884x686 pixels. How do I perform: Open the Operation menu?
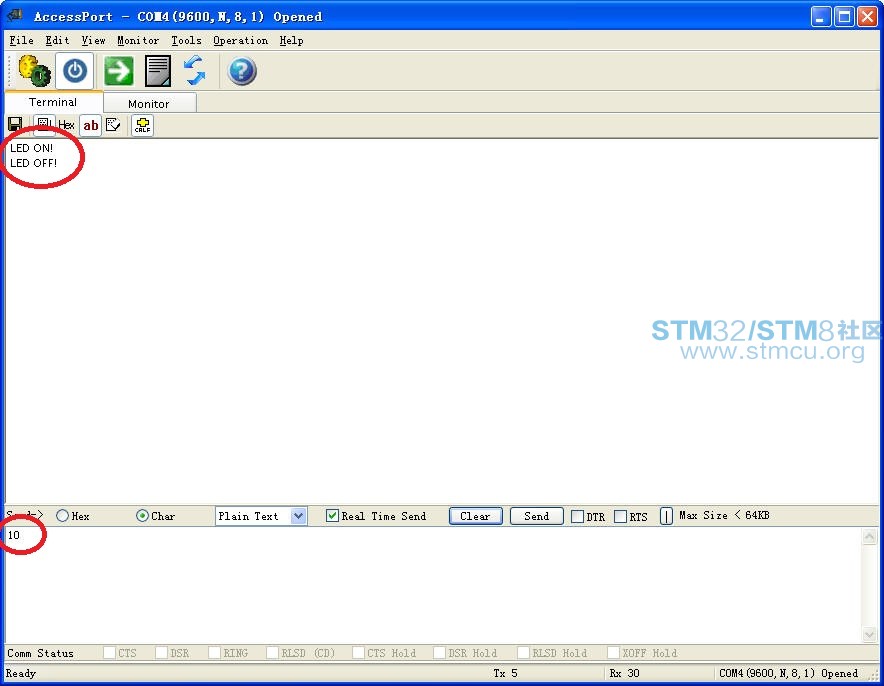(x=240, y=40)
